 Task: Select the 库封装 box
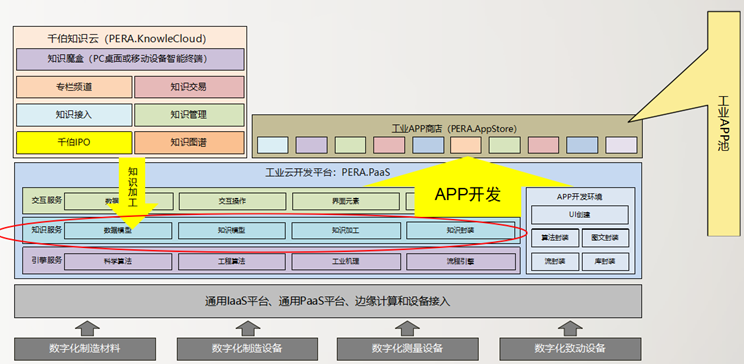(605, 261)
